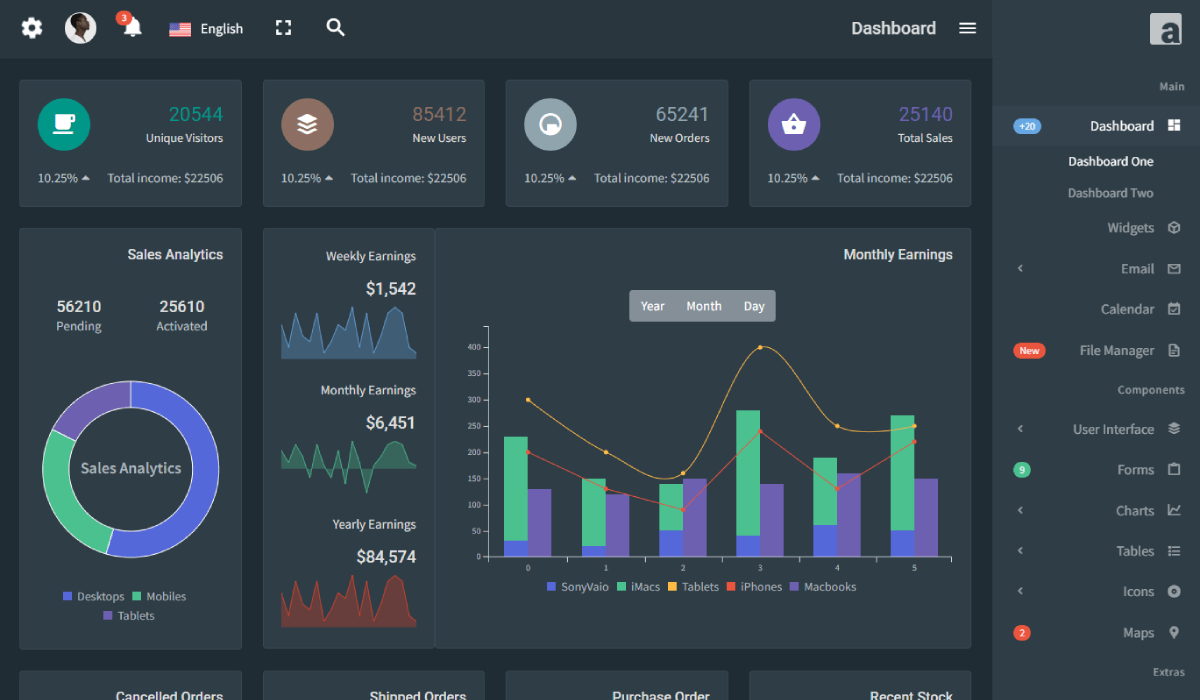Expand the Email sidebar menu
This screenshot has height=700, width=1200.
[1137, 269]
